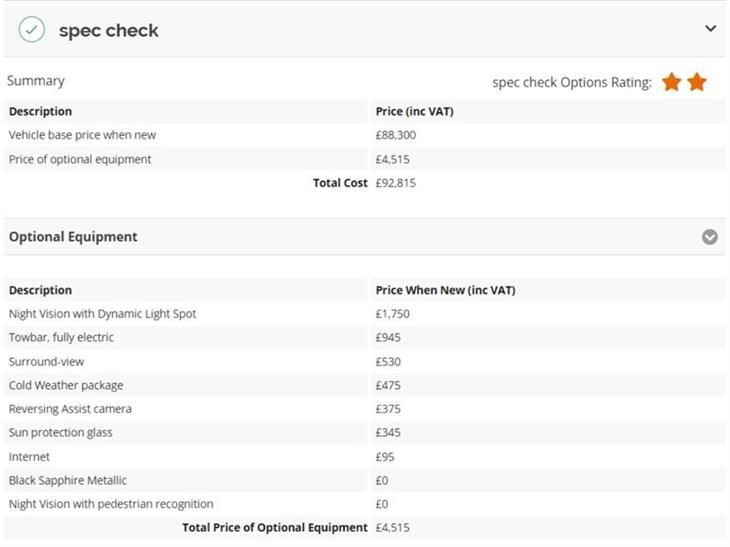
Task: Collapse Optional Equipment with grey arrow
Action: click(710, 237)
